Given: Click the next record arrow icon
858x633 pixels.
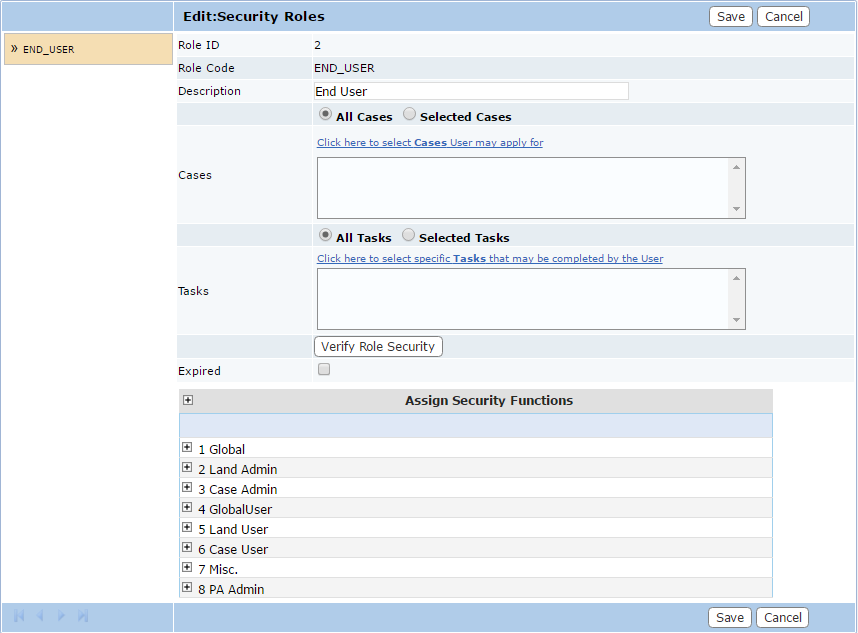Looking at the screenshot, I should pyautogui.click(x=62, y=616).
